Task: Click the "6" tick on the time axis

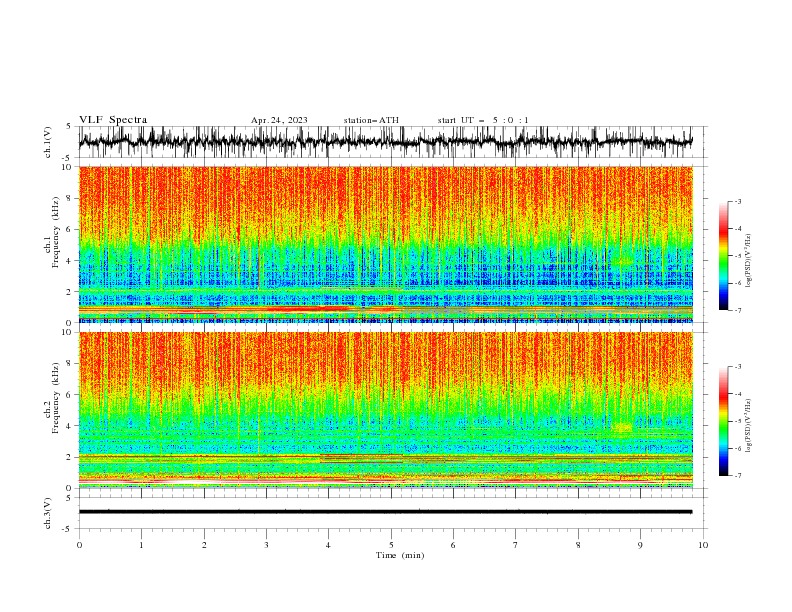Action: click(453, 545)
